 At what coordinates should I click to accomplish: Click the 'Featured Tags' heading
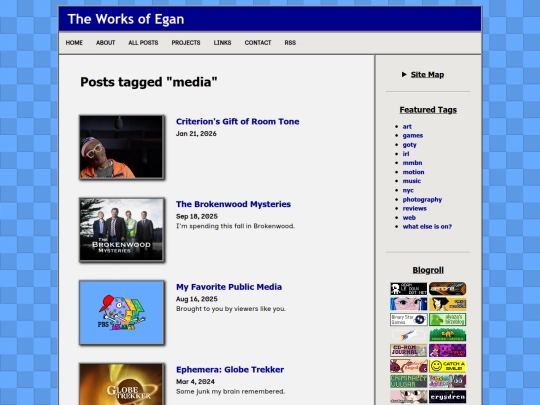pos(428,110)
